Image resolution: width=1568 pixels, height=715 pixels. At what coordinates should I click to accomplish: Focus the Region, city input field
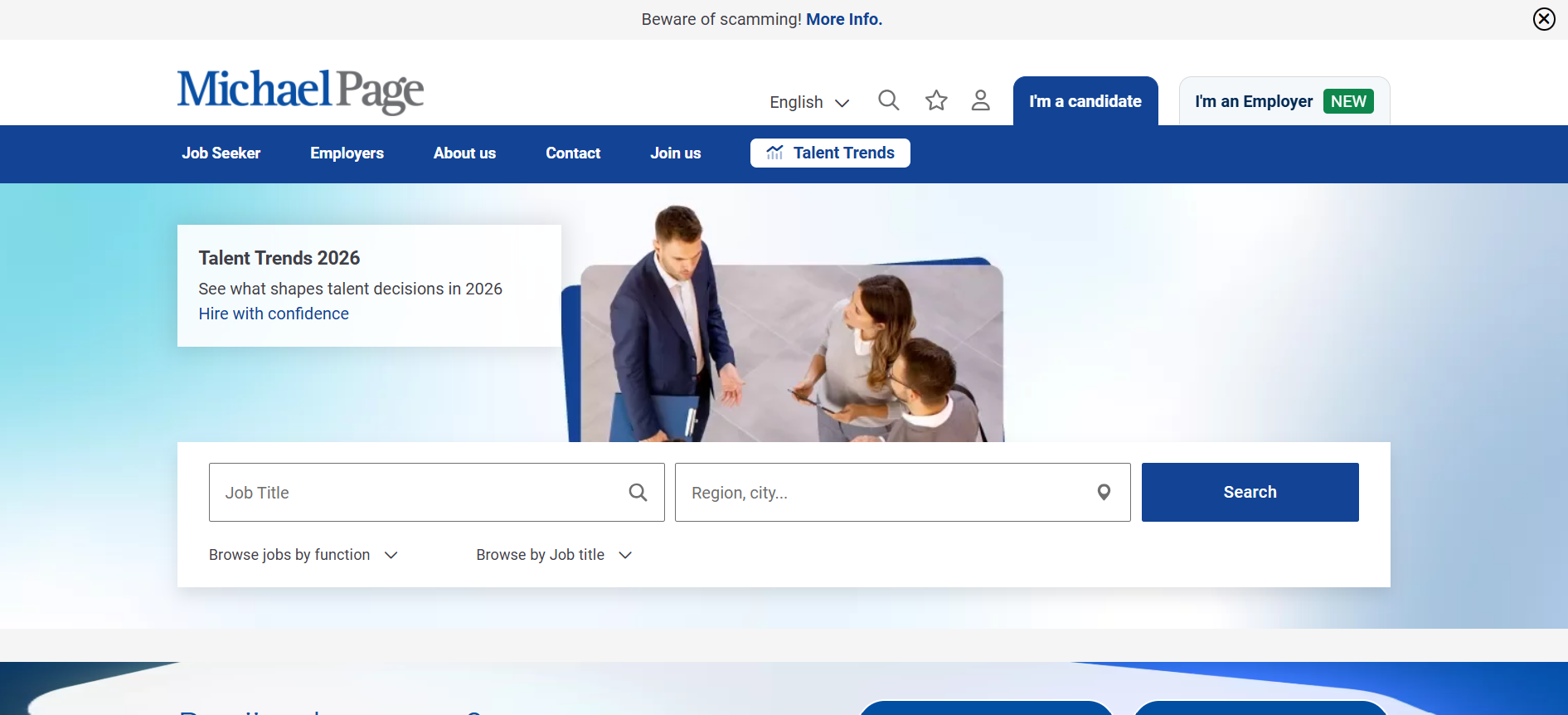tap(902, 492)
